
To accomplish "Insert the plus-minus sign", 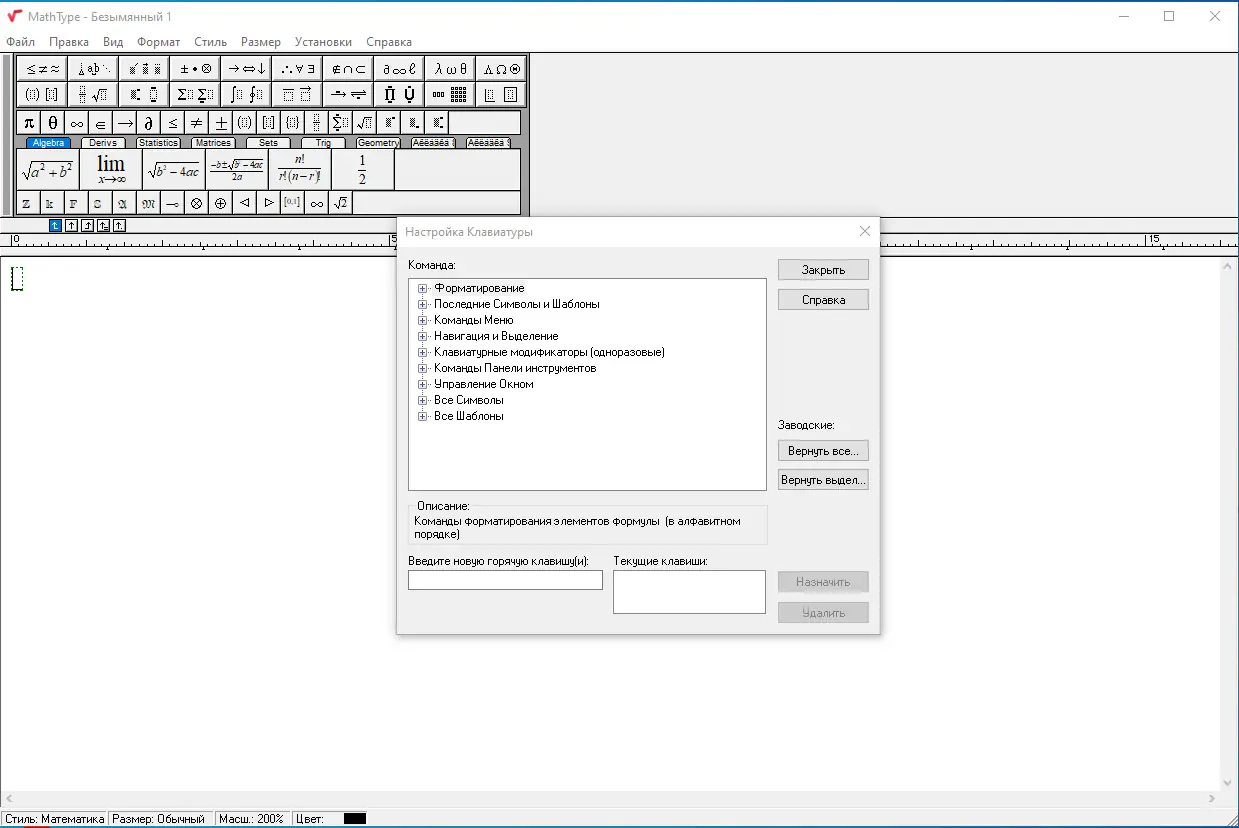I will (221, 123).
